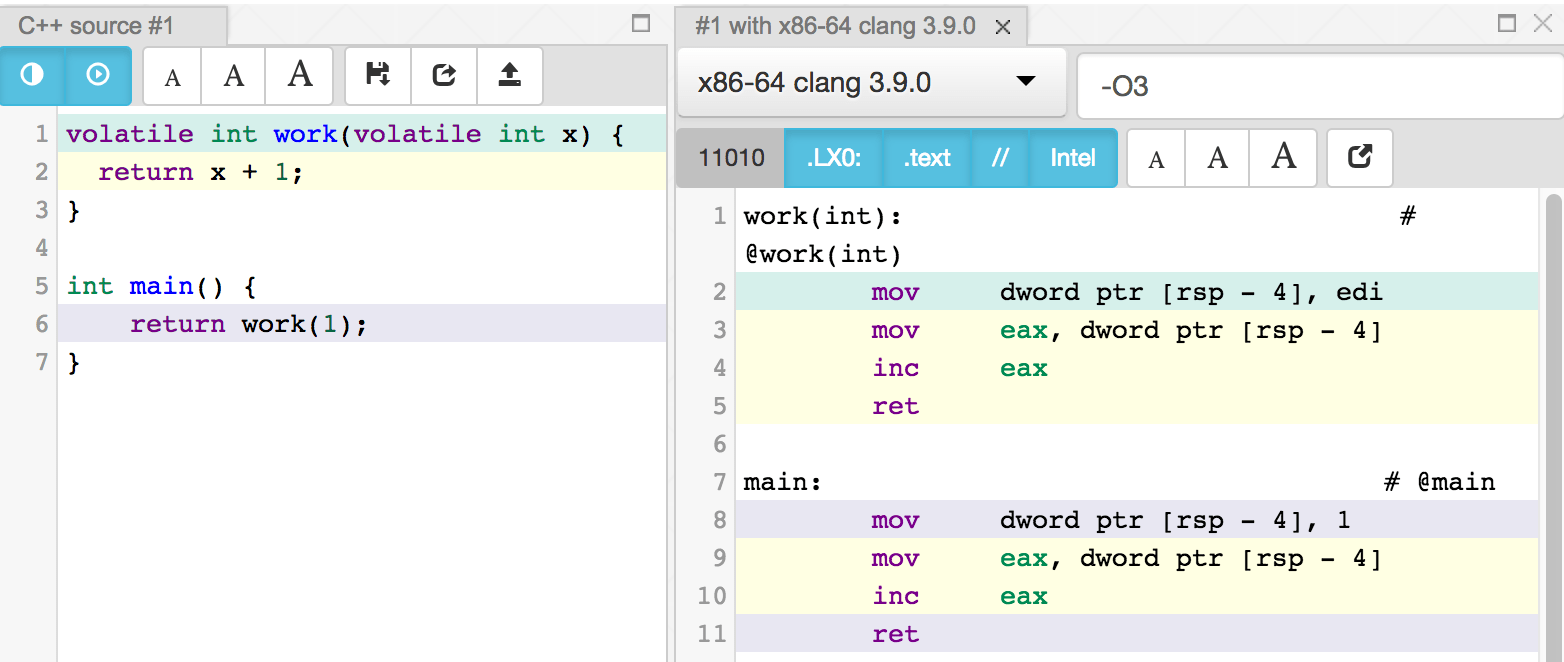Image resolution: width=1564 pixels, height=662 pixels.
Task: Toggle hiding of .text directives
Action: 926,157
